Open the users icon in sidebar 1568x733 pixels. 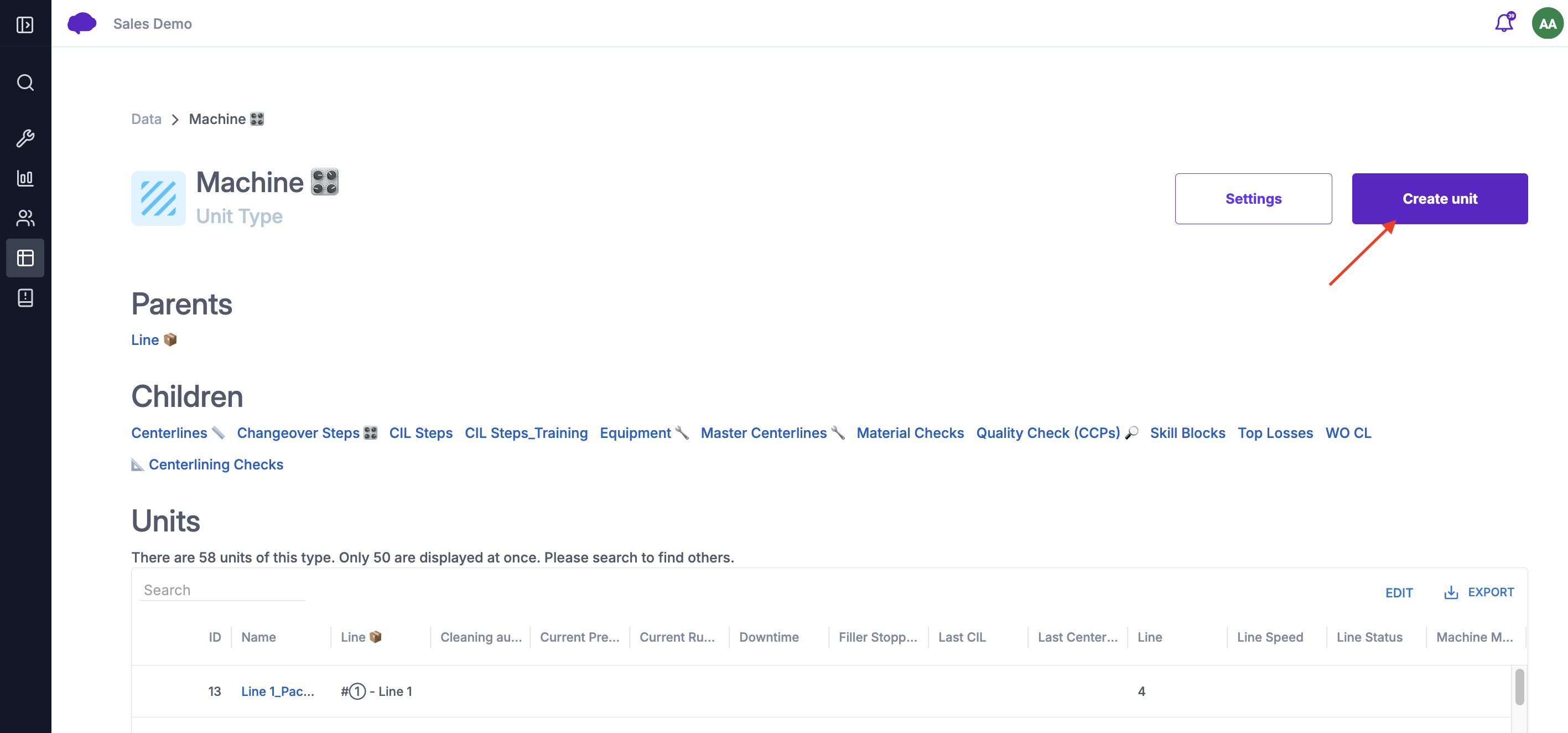(x=25, y=218)
